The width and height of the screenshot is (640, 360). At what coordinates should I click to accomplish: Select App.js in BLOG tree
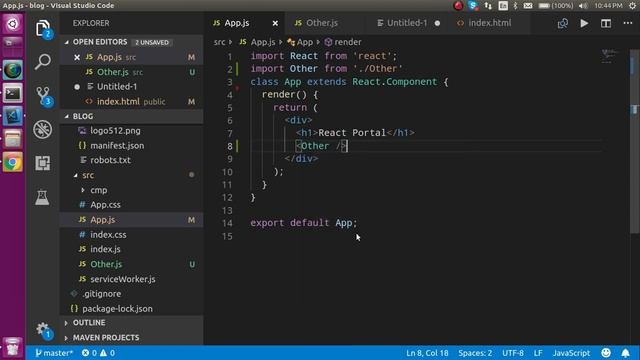click(131, 220)
